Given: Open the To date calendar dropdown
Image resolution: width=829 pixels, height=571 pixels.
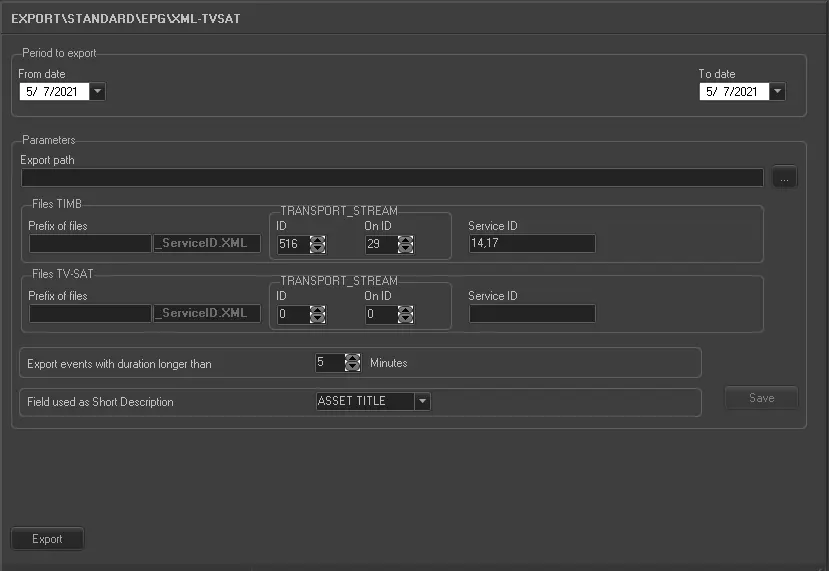Looking at the screenshot, I should click(x=777, y=92).
